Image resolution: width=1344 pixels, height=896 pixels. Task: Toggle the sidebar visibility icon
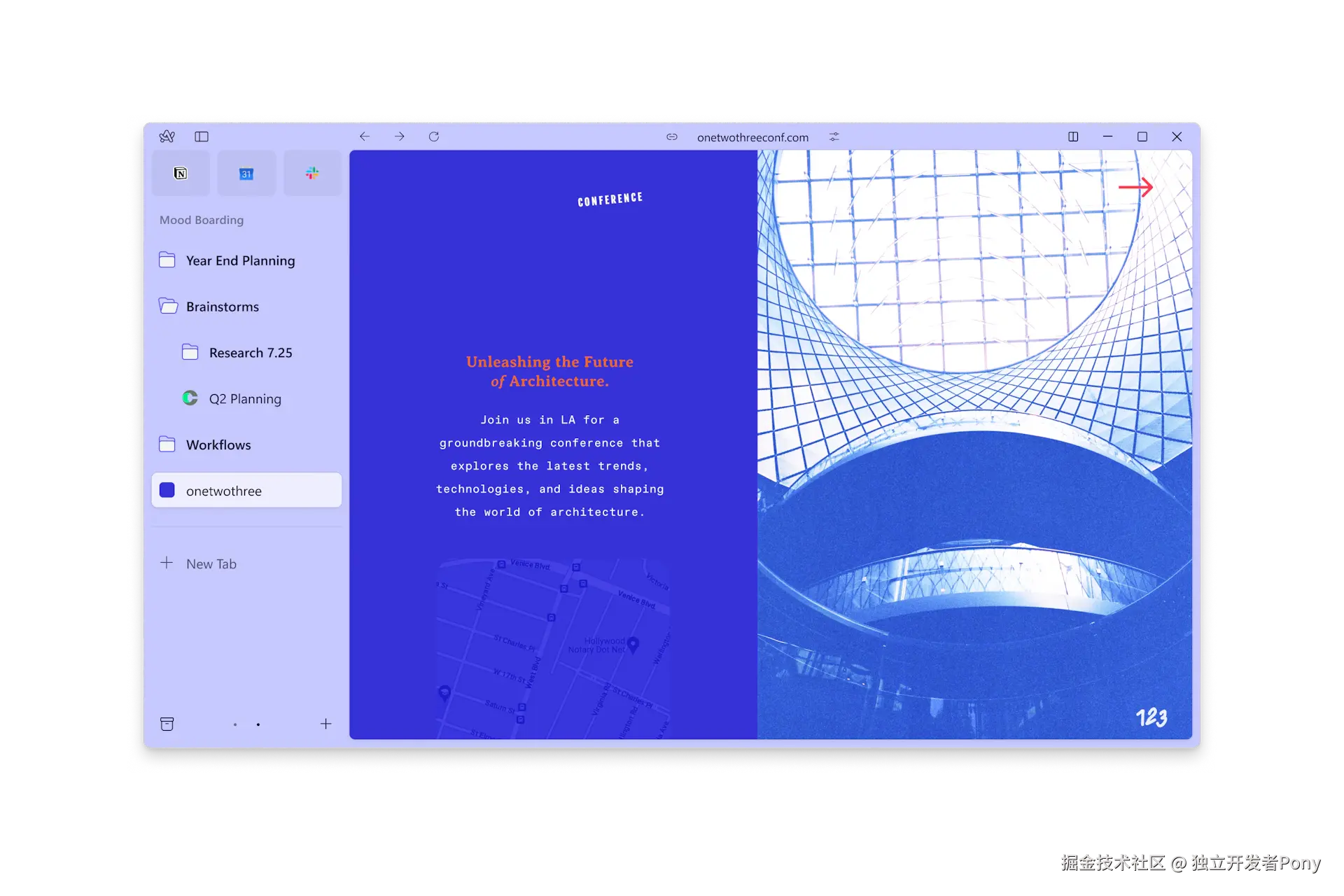point(202,136)
